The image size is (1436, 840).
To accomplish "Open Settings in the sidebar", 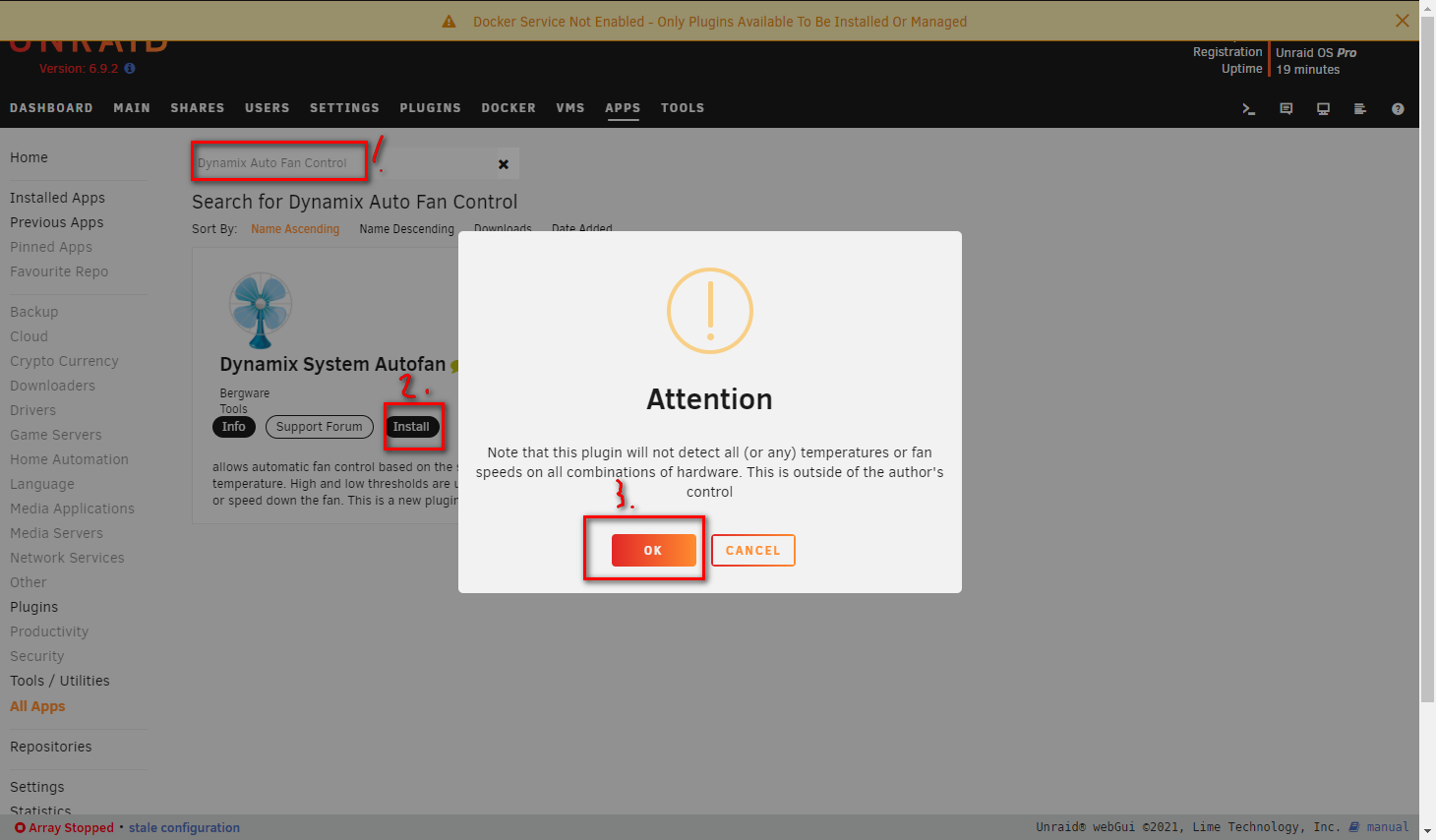I will [37, 787].
